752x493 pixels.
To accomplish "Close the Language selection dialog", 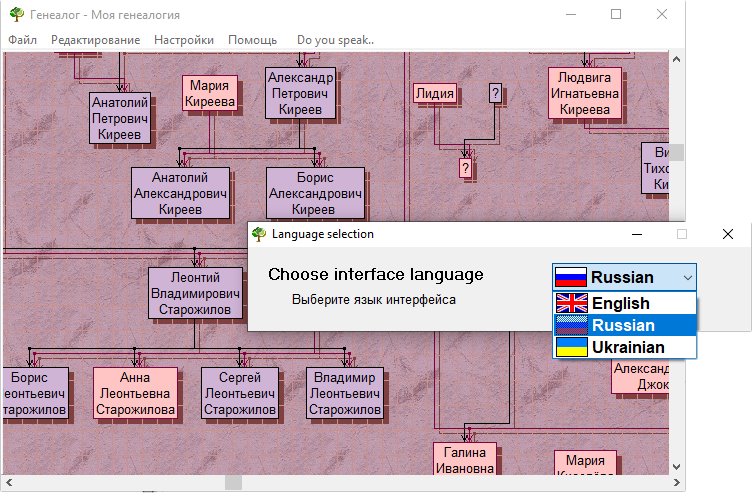I will [728, 234].
